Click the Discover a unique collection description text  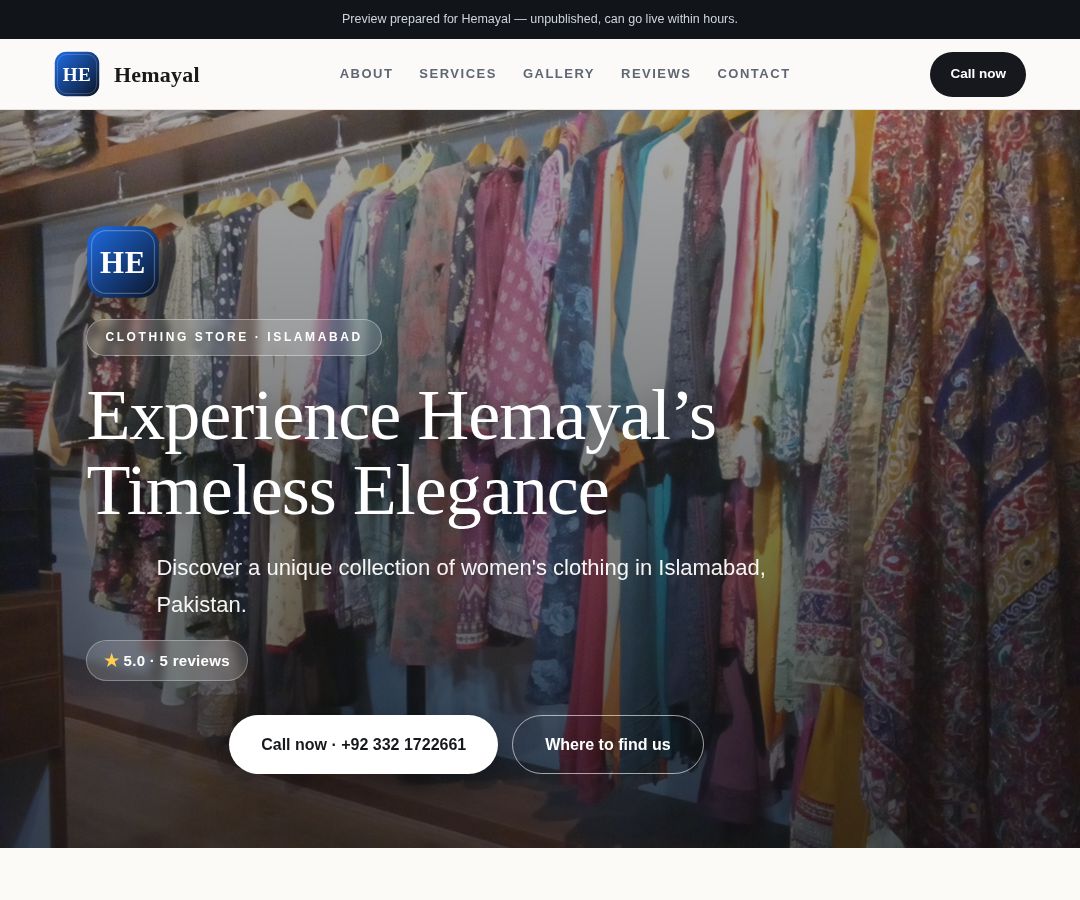tap(461, 586)
